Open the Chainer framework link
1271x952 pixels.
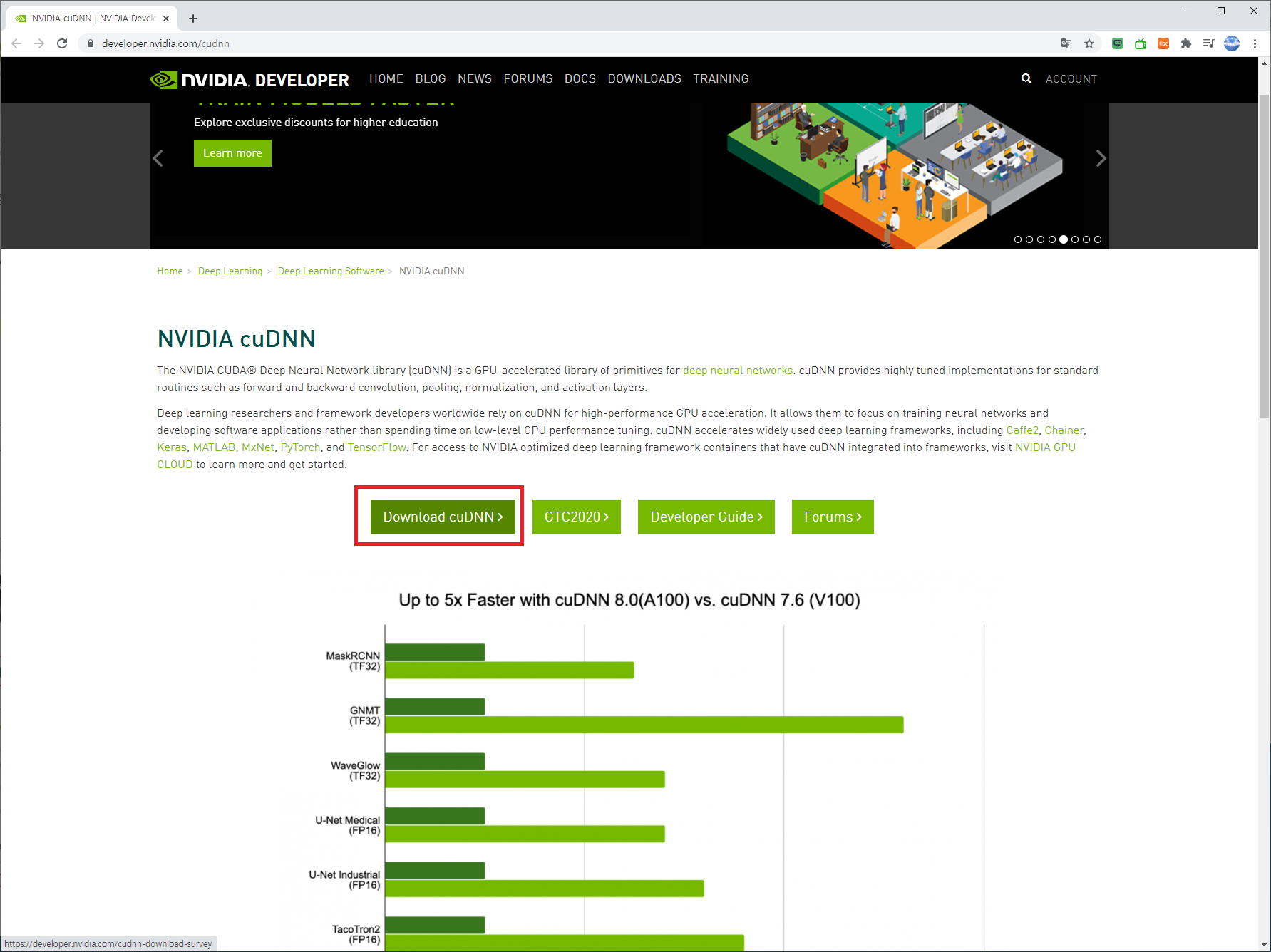tap(1064, 430)
